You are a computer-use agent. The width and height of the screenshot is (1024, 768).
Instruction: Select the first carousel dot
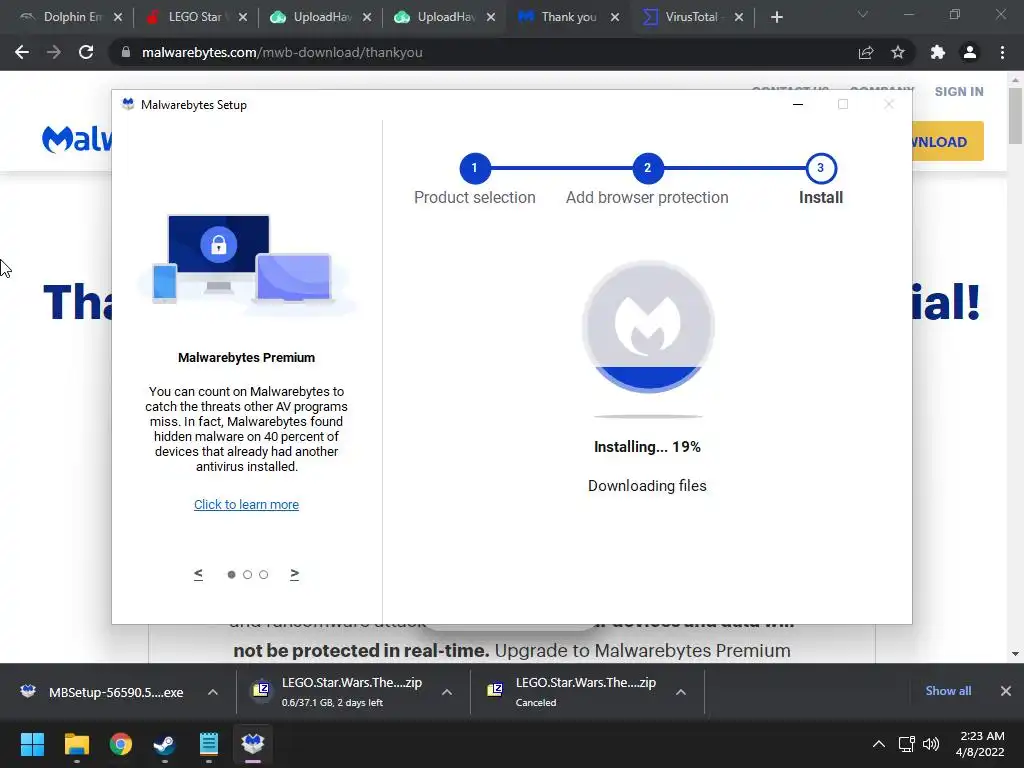tap(231, 575)
